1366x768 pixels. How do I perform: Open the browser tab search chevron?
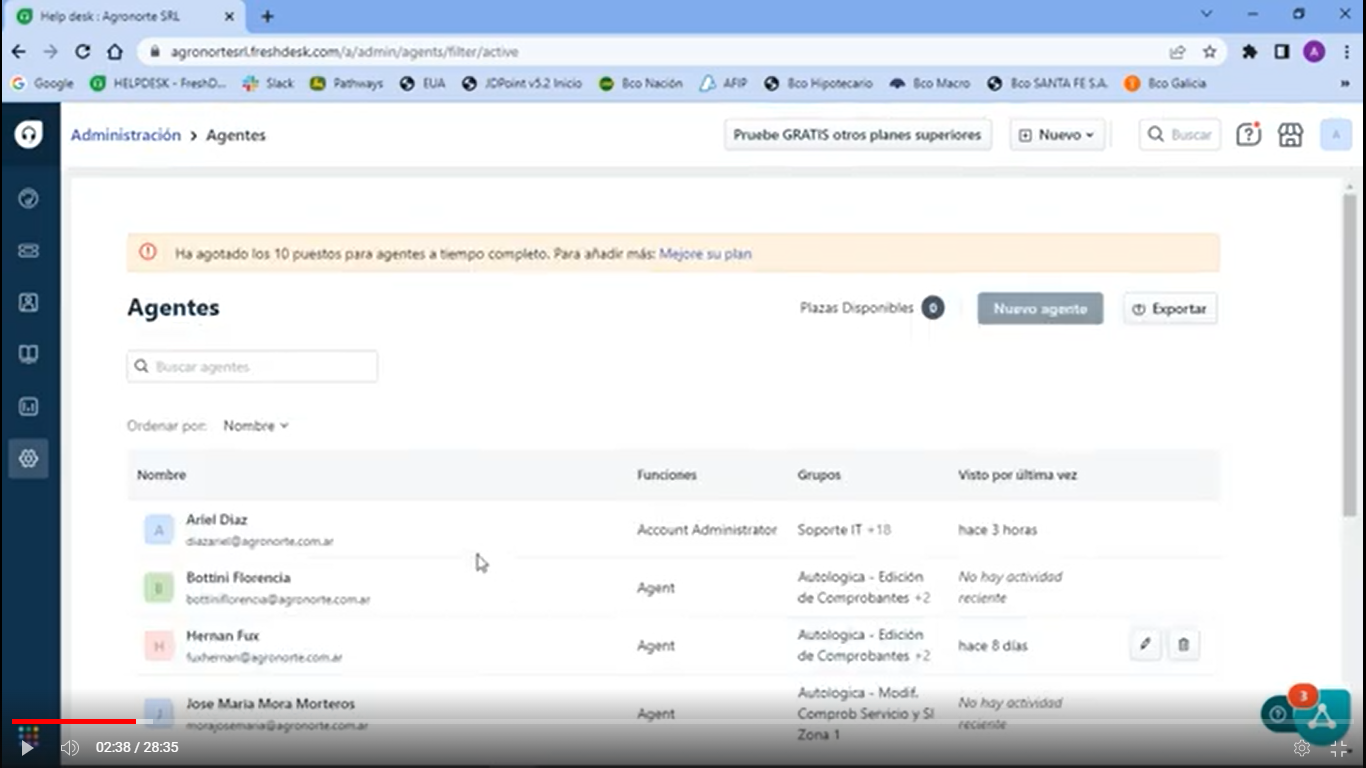(1206, 15)
